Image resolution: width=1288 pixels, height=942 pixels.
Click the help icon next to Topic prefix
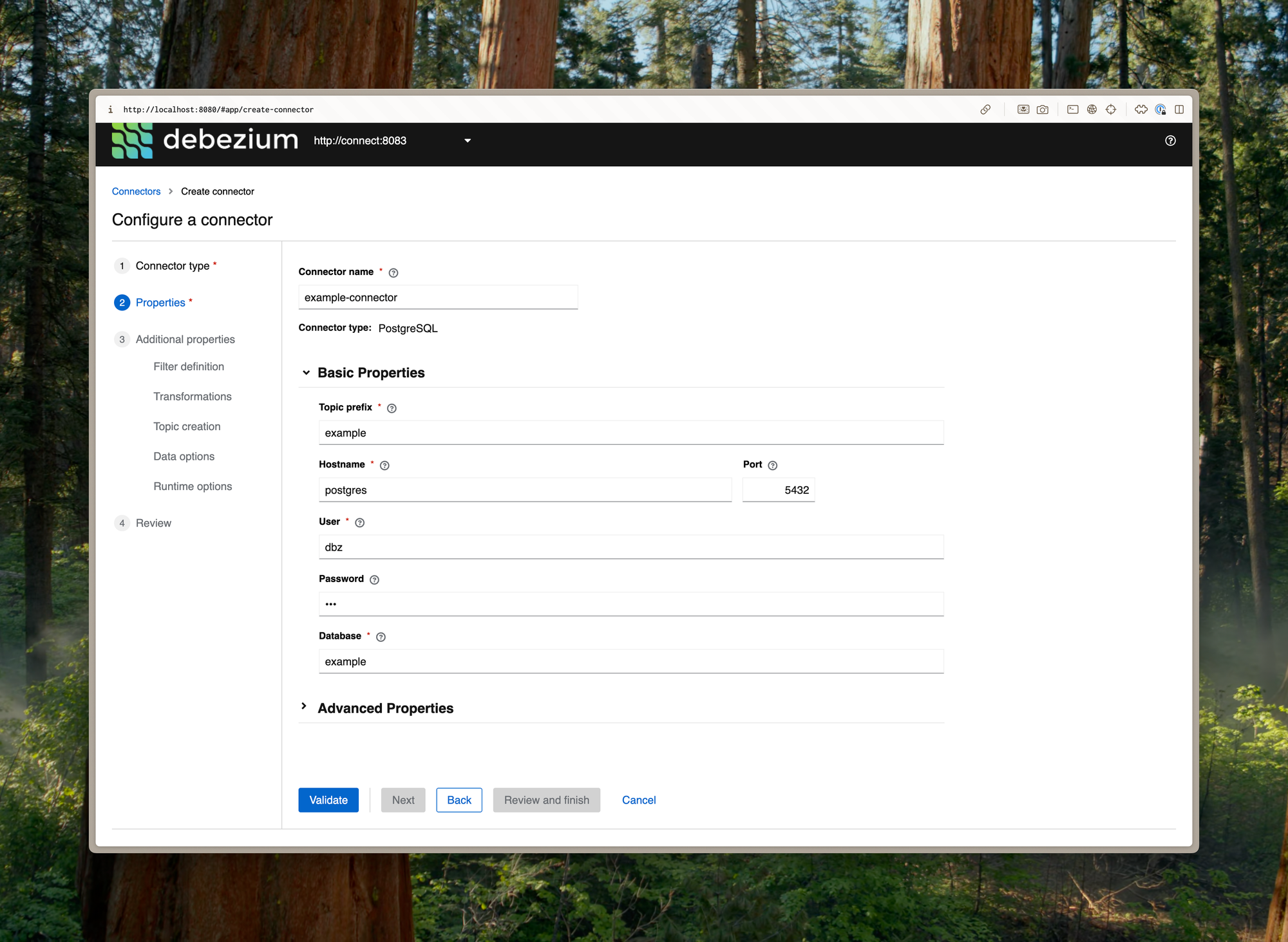[x=392, y=408]
